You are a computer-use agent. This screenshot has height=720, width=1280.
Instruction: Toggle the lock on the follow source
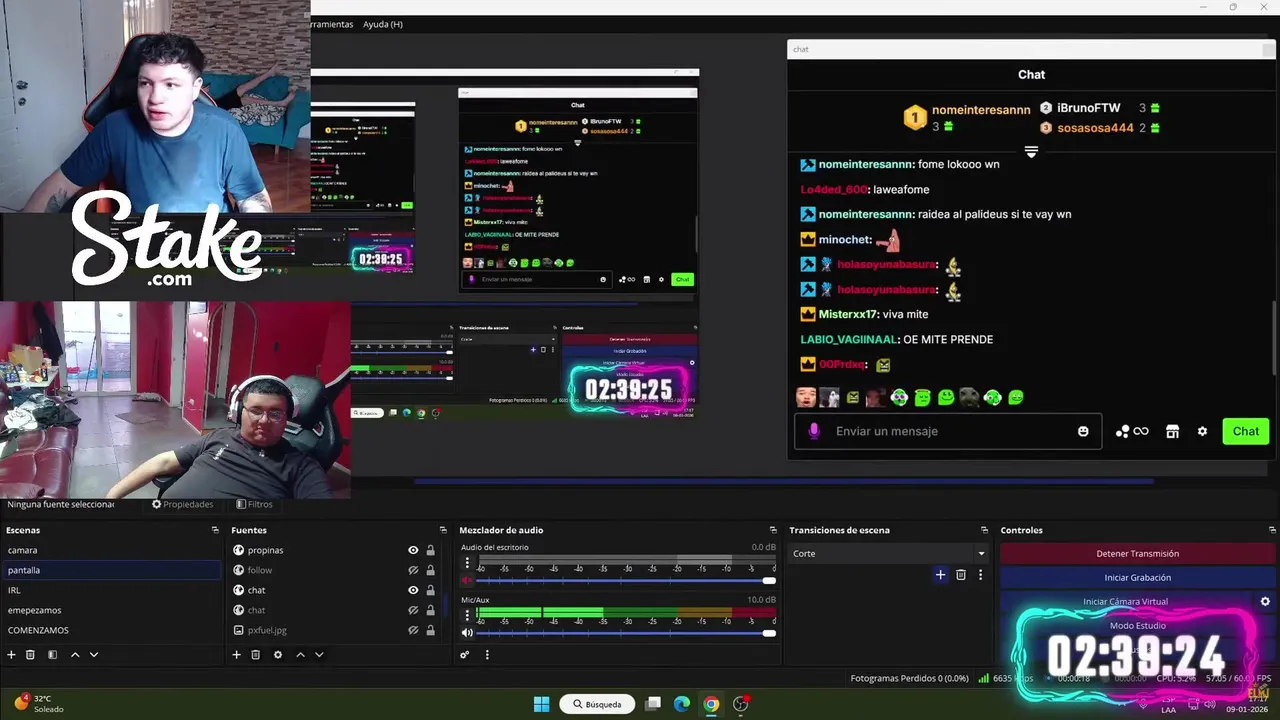pos(431,570)
